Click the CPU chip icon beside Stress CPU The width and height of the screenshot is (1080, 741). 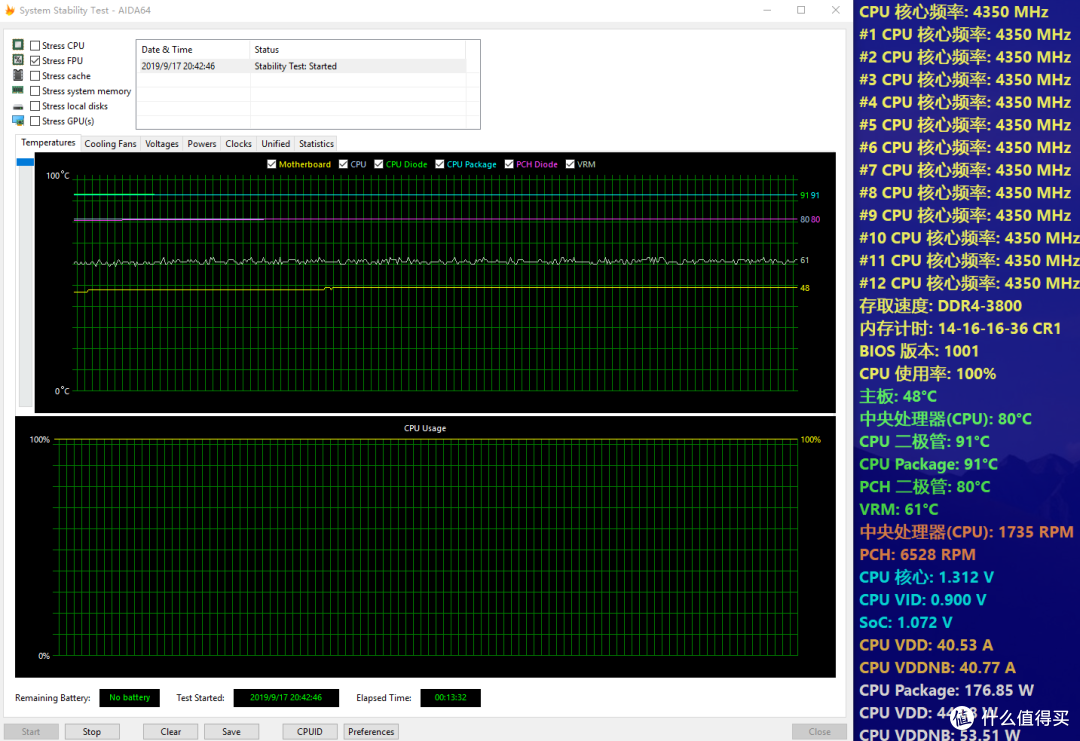click(x=19, y=45)
